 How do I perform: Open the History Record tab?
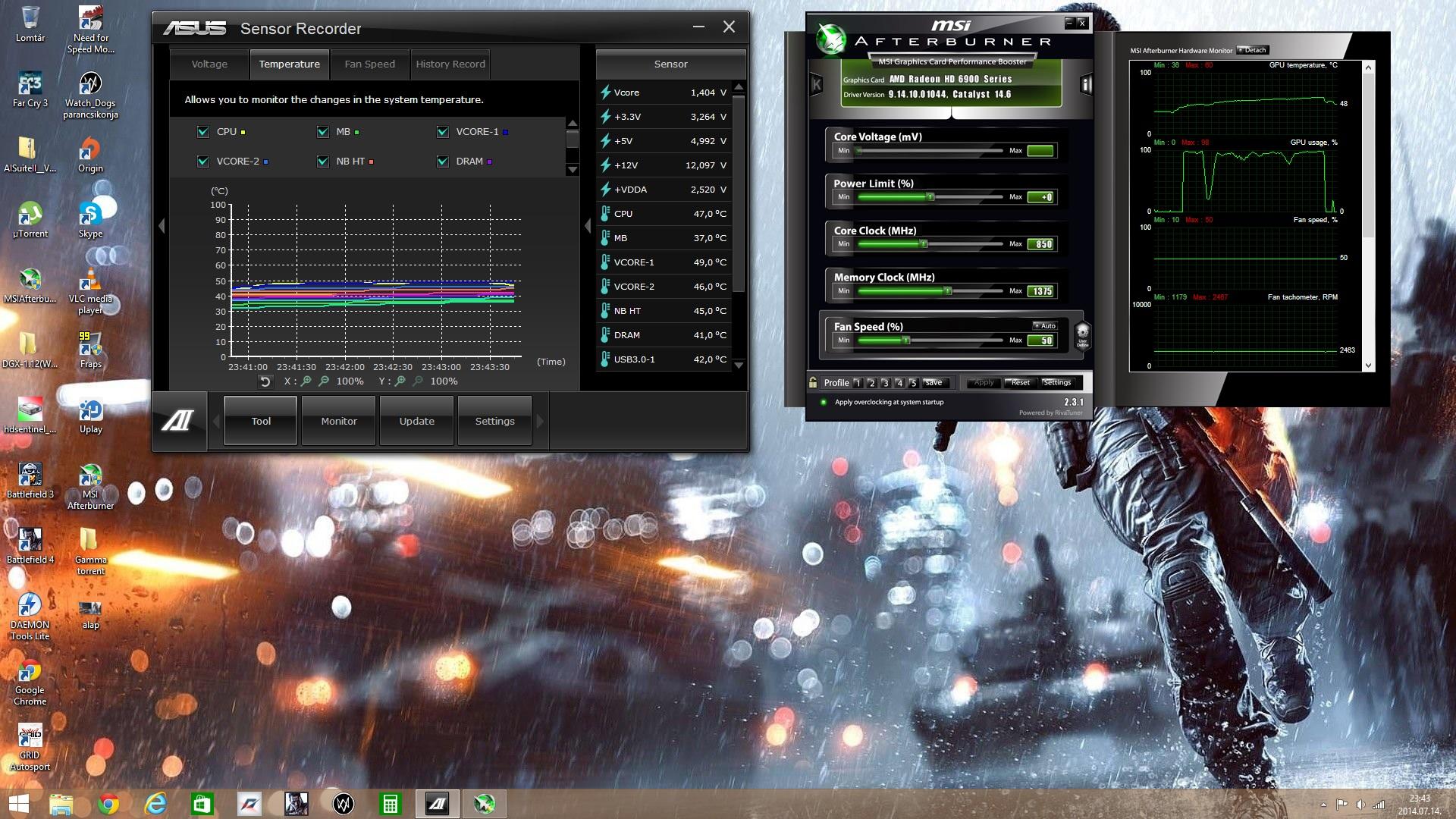coord(450,64)
